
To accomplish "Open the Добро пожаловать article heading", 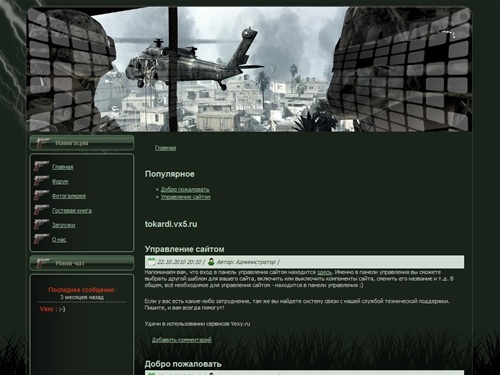I will 183,364.
